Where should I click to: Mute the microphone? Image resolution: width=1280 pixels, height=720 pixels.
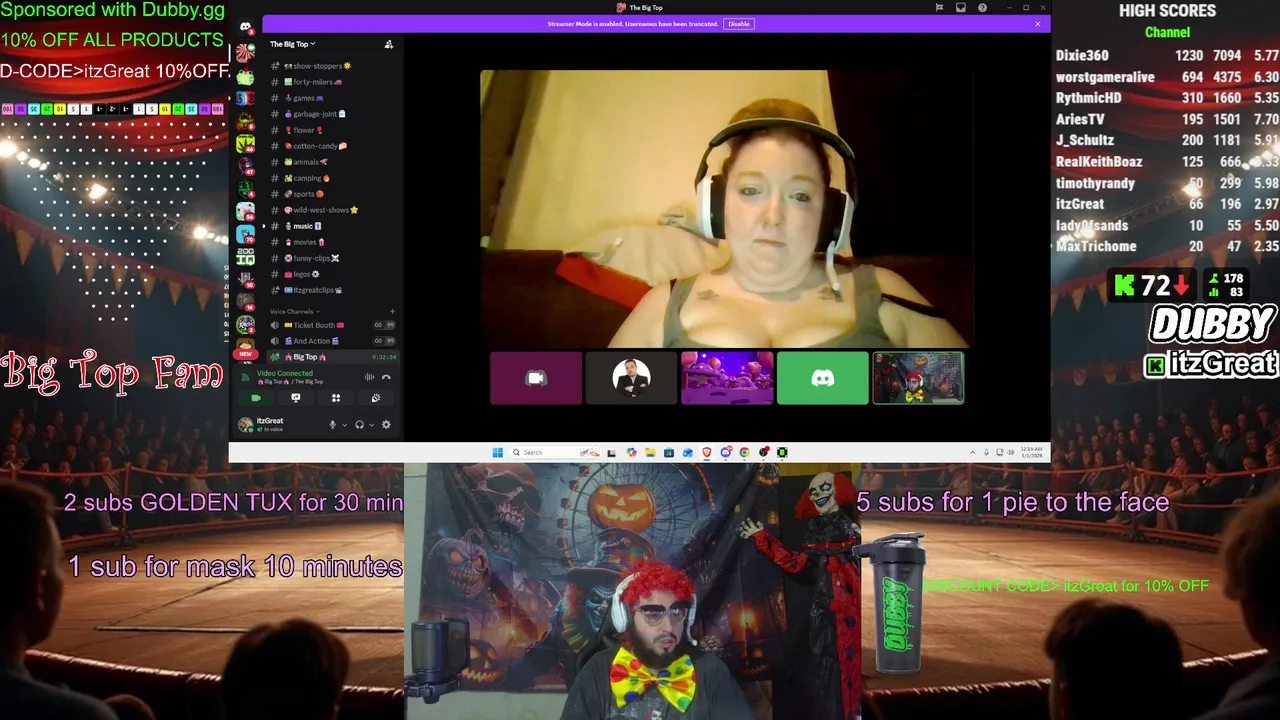332,425
